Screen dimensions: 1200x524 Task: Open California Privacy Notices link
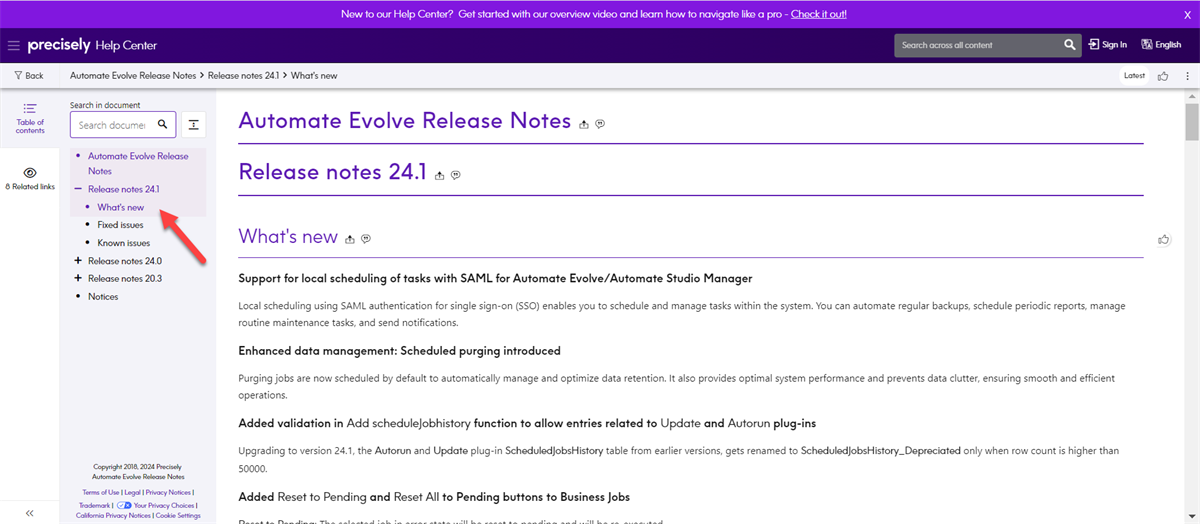coord(113,516)
